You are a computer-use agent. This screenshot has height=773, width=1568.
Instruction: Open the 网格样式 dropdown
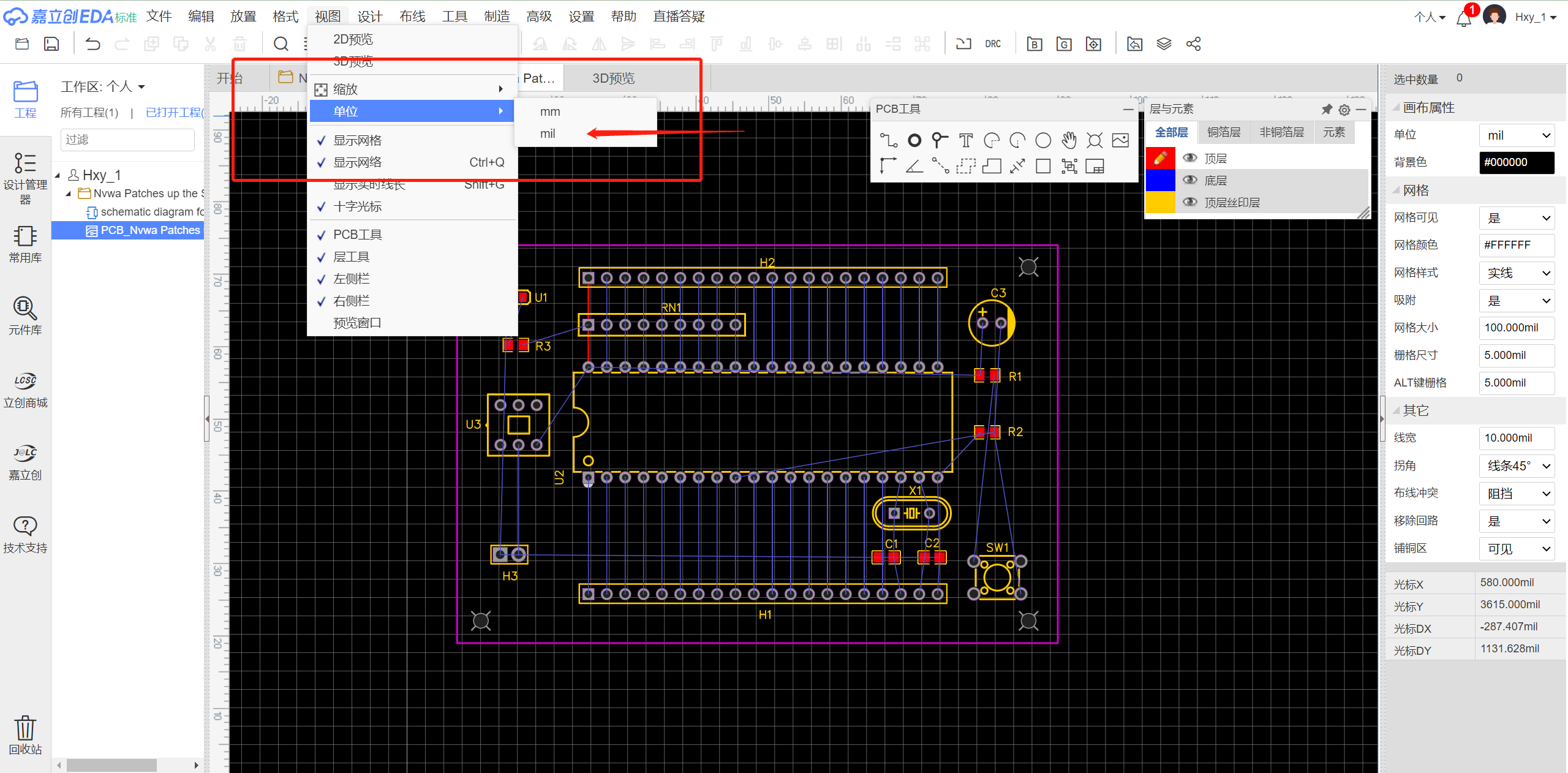click(1517, 273)
